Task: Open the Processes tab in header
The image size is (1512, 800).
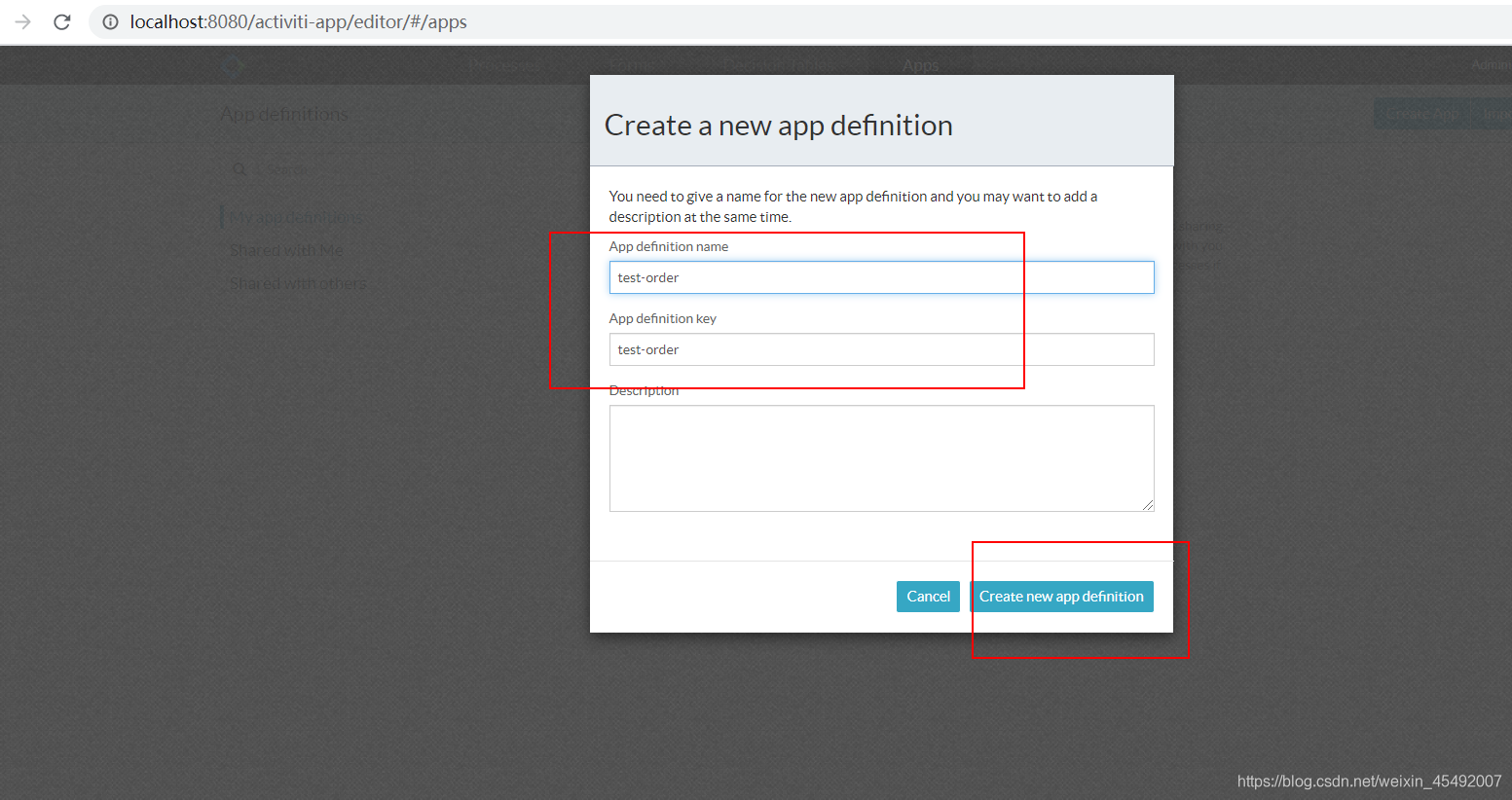Action: [x=504, y=65]
